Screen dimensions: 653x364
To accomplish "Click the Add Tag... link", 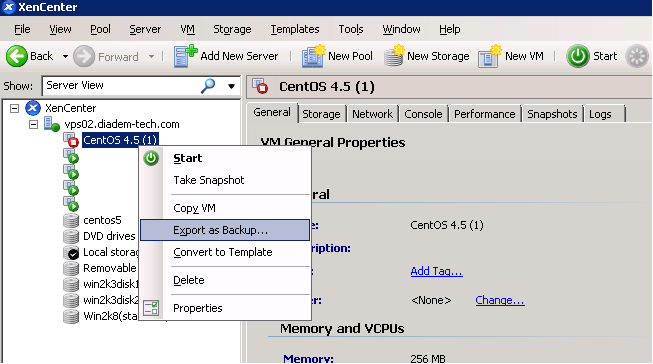I will [436, 271].
